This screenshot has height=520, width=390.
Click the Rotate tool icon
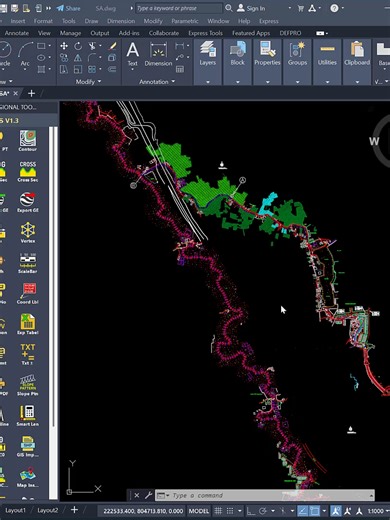(x=78, y=46)
